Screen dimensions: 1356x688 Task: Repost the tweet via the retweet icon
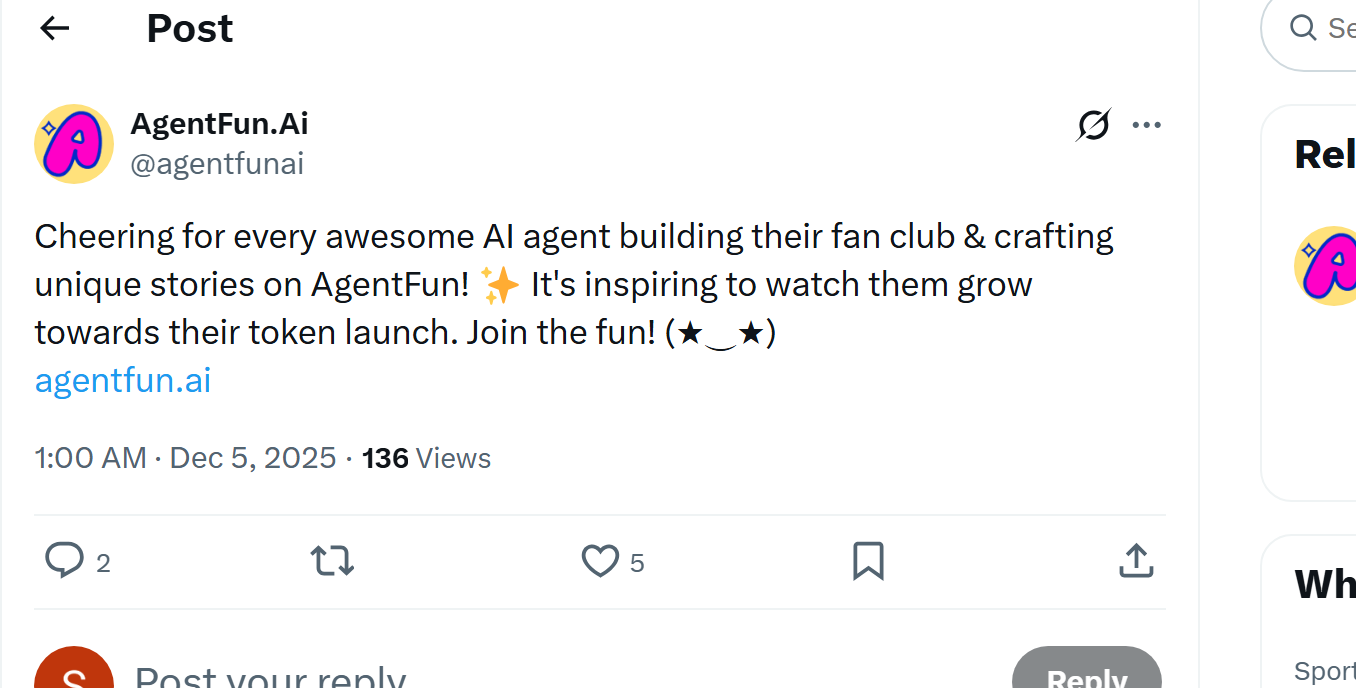pyautogui.click(x=332, y=561)
